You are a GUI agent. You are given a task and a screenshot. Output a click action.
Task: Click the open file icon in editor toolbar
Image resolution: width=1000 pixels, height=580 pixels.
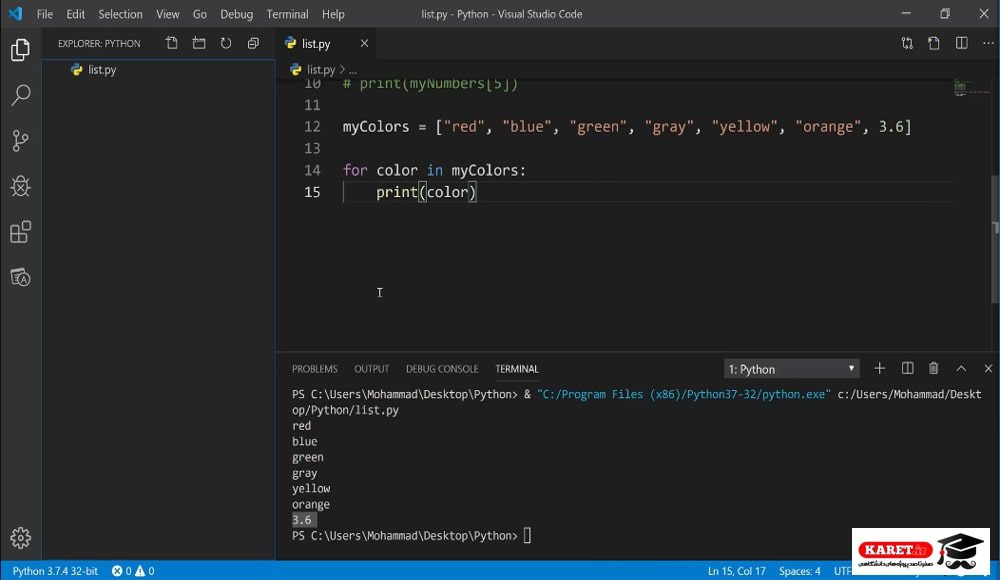coord(934,43)
